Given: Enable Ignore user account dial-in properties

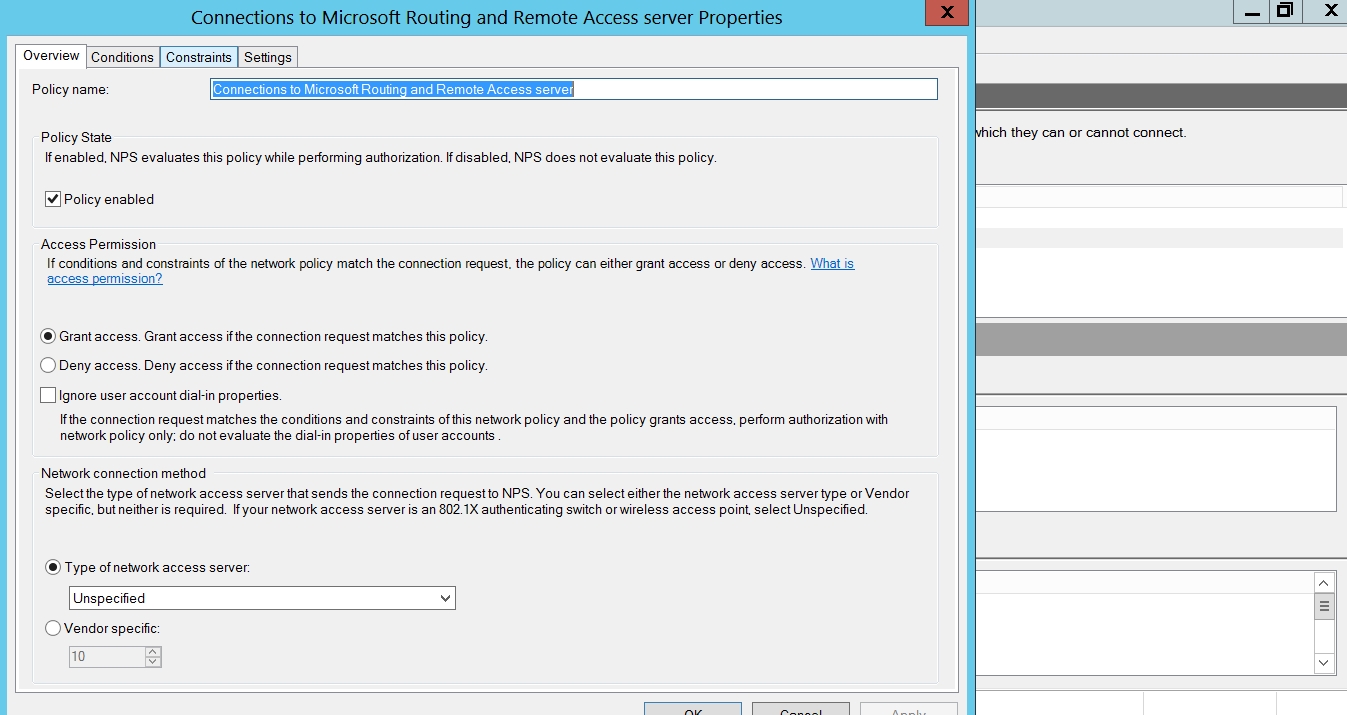Looking at the screenshot, I should [48, 395].
